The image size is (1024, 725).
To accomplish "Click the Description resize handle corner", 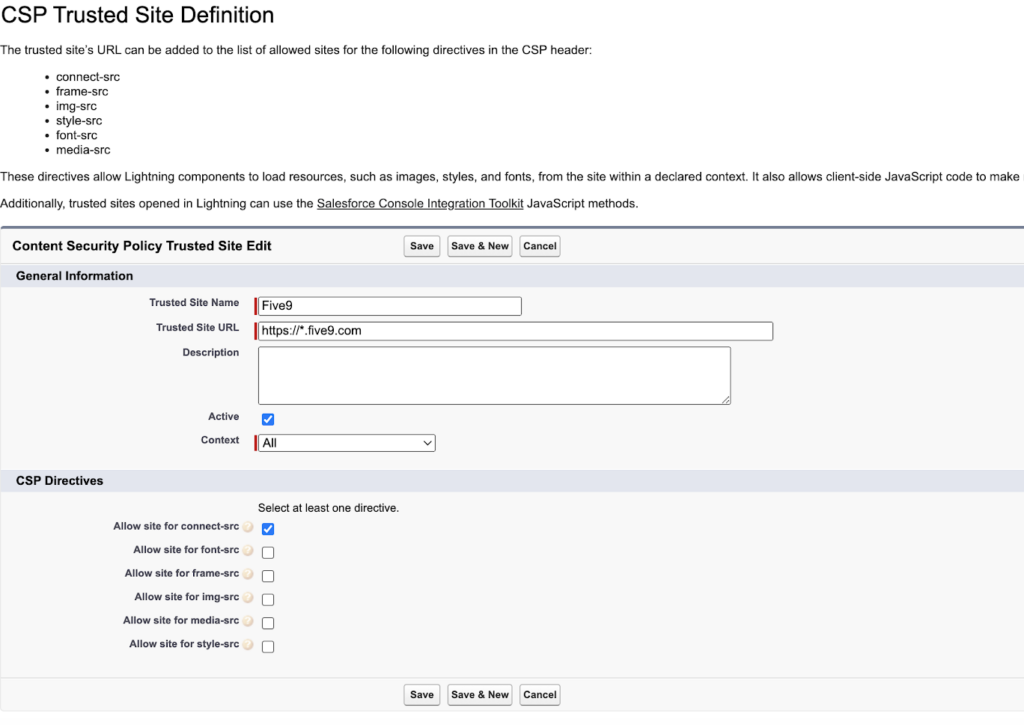I will coord(726,400).
